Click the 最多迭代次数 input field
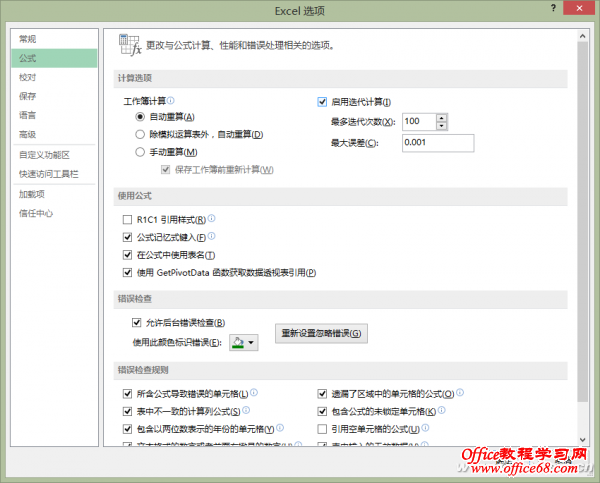This screenshot has width=600, height=483. click(419, 122)
